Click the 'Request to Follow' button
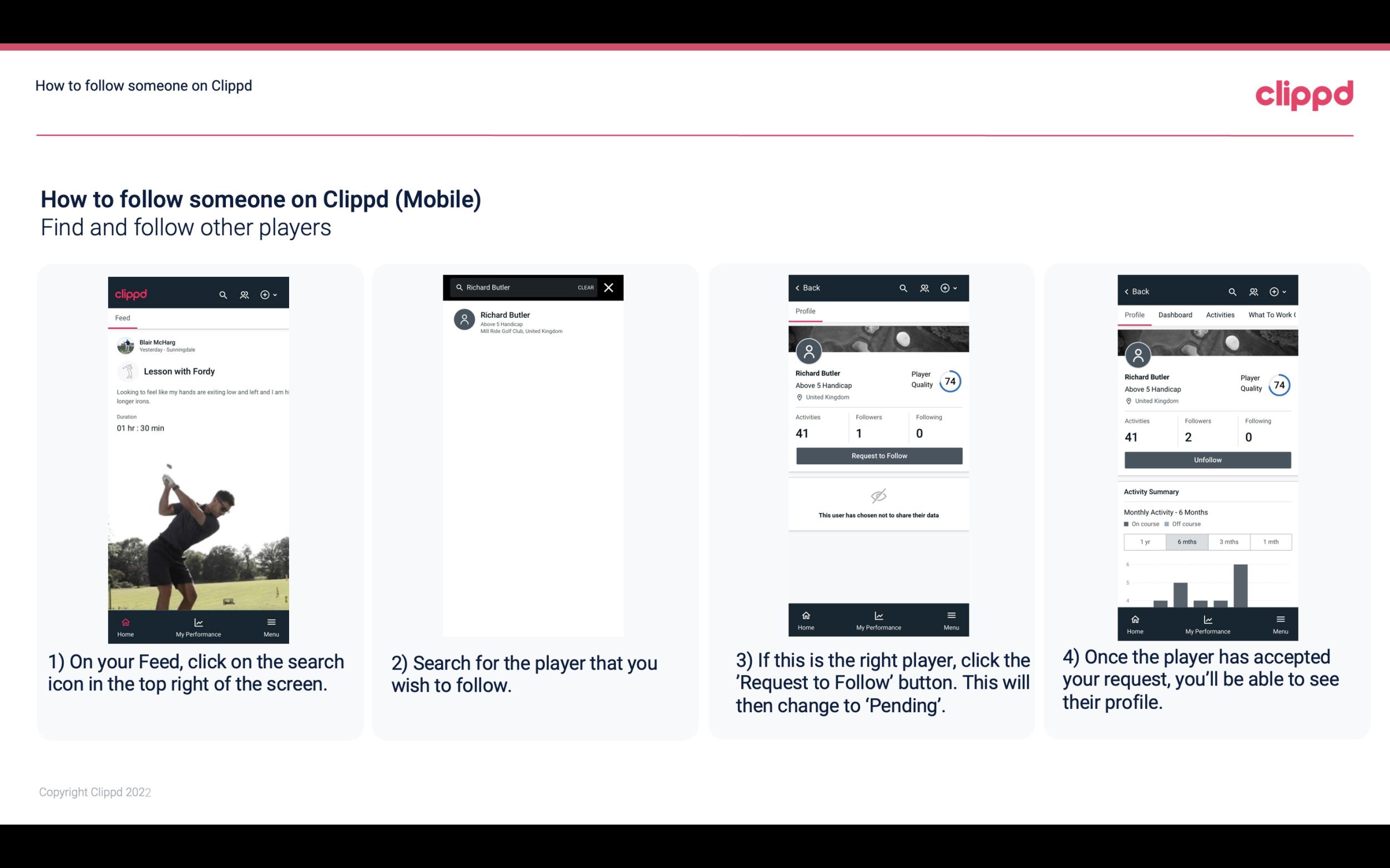 tap(879, 455)
